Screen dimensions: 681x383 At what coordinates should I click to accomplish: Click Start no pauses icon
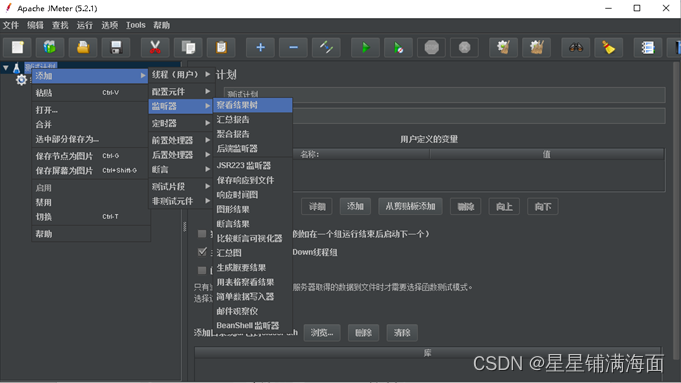(x=398, y=47)
